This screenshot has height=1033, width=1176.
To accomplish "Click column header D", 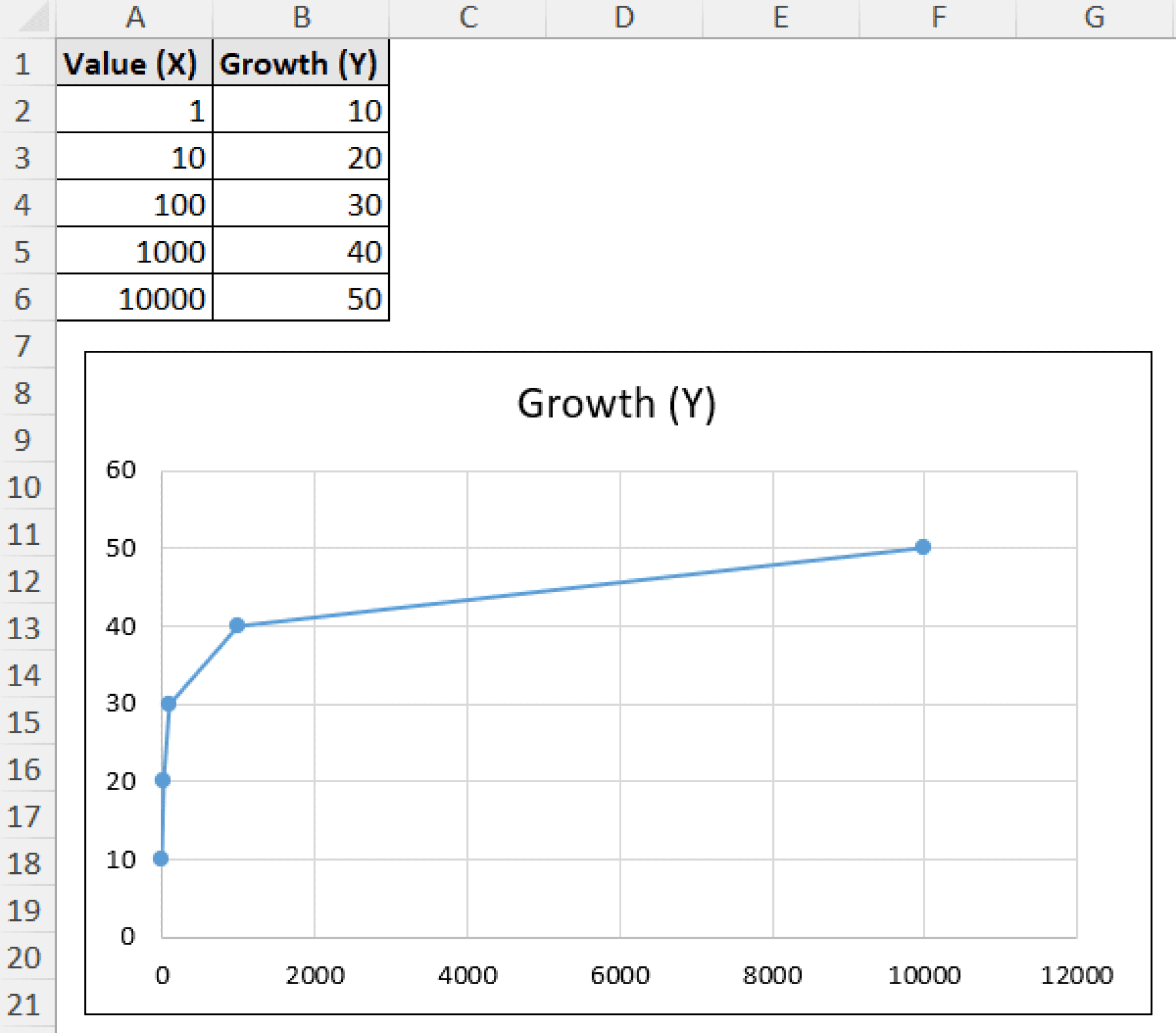I will (x=624, y=17).
